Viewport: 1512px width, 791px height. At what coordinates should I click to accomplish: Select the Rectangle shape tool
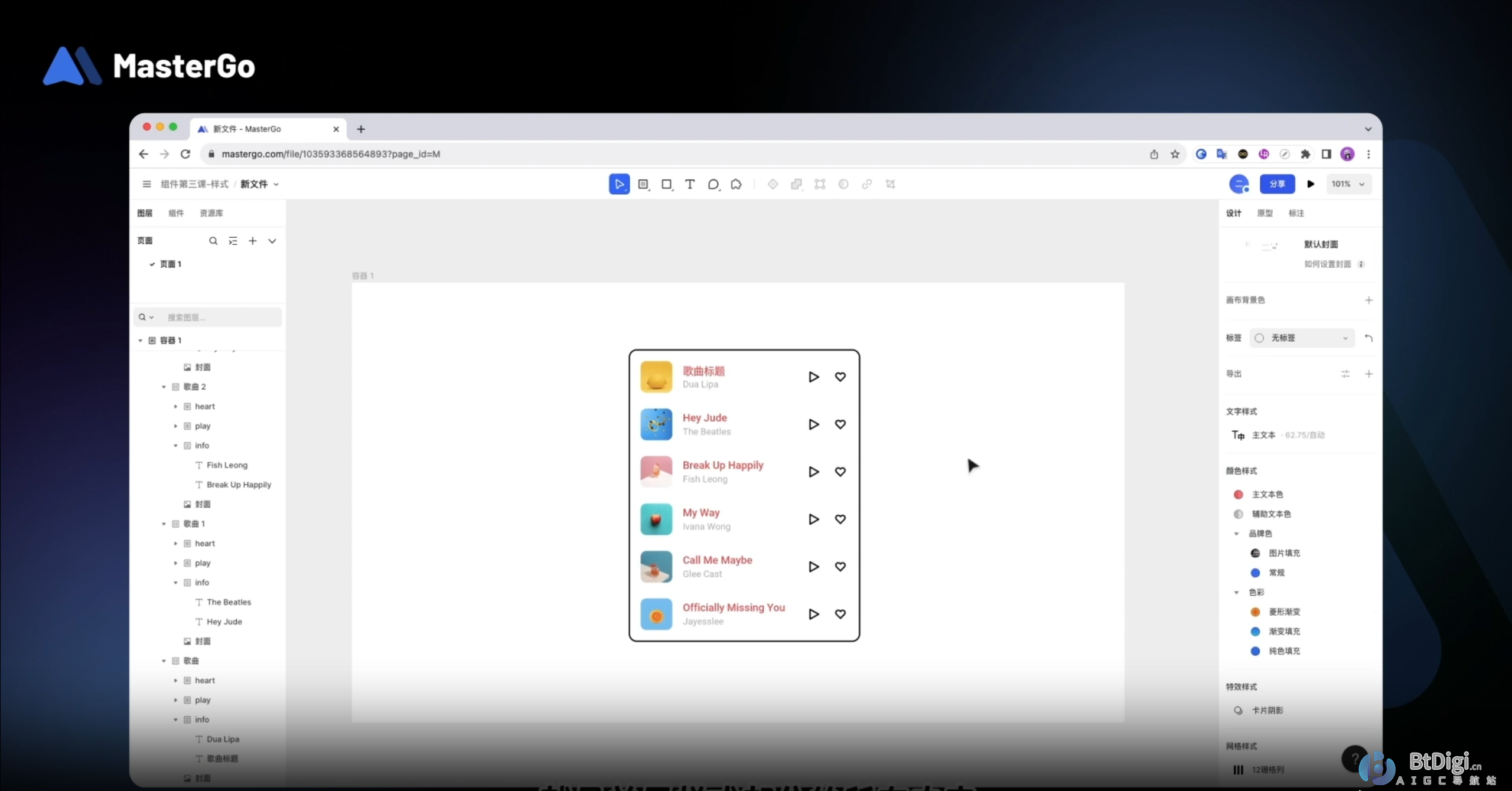pos(667,184)
